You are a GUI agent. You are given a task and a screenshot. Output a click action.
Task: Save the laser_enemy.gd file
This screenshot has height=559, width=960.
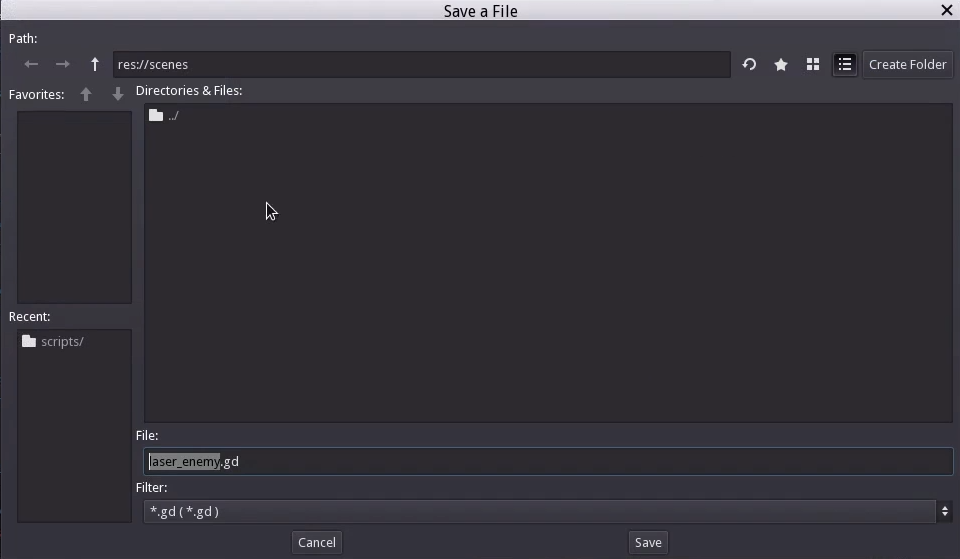(x=648, y=542)
